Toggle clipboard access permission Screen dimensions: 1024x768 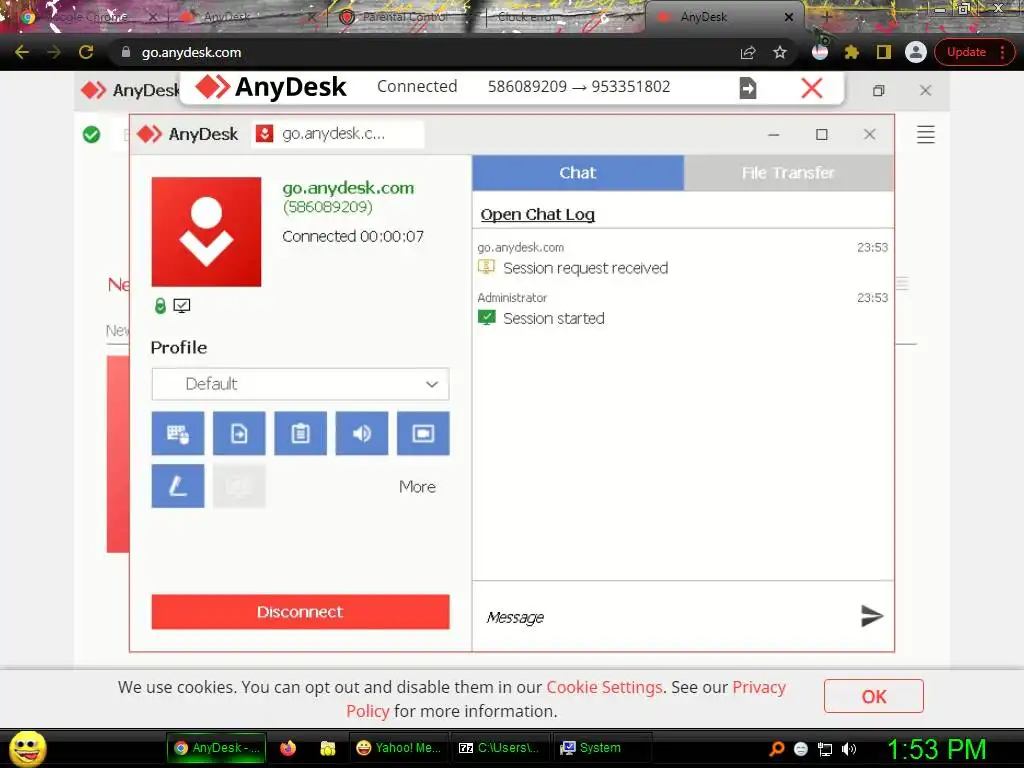tap(300, 433)
